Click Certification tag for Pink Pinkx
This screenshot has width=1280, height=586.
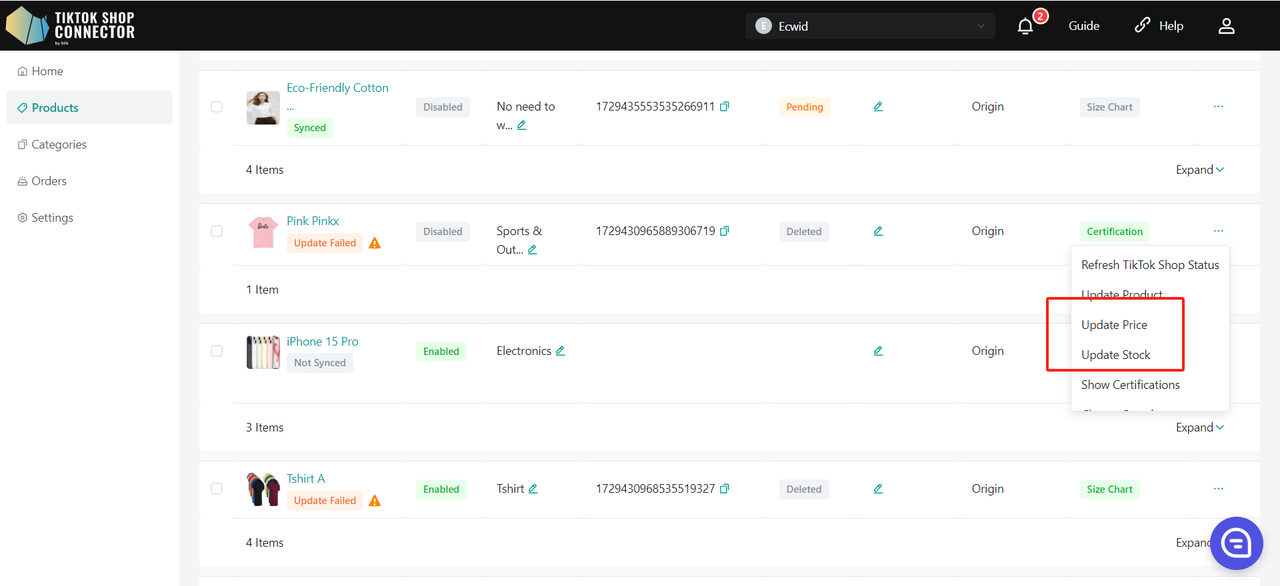tap(1115, 231)
